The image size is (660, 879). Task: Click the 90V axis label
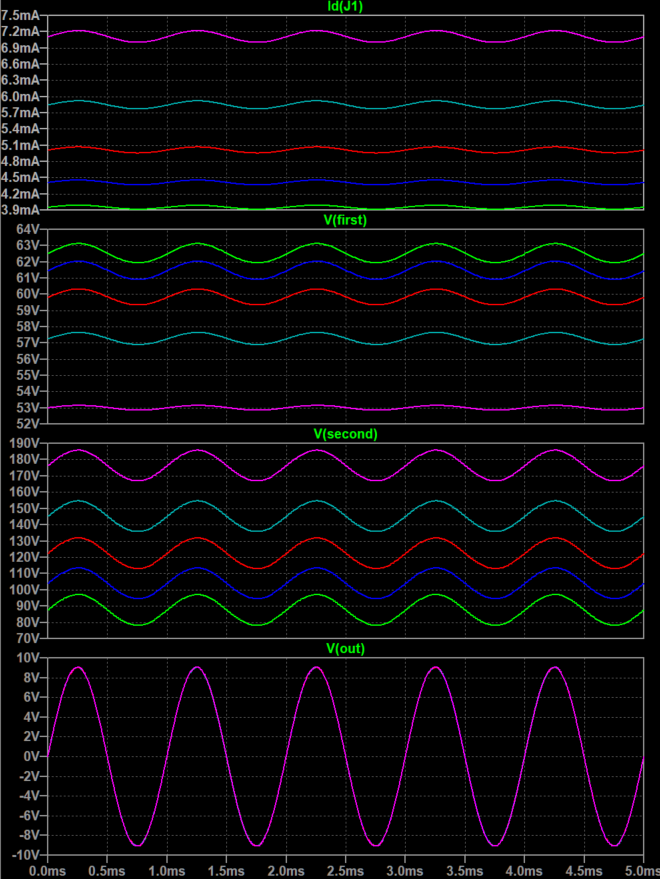pyautogui.click(x=28, y=606)
